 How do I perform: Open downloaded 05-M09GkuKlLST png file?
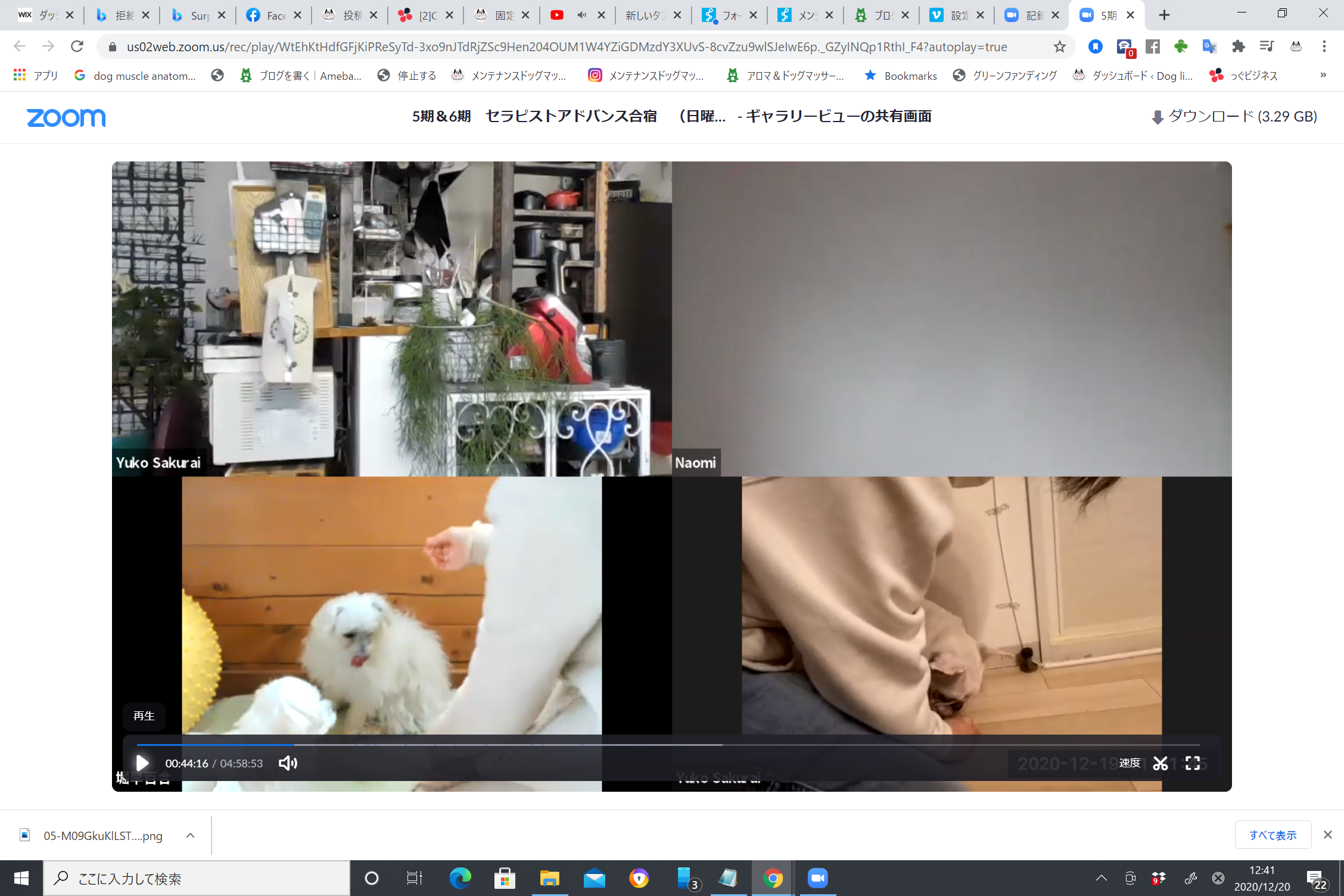(92, 835)
